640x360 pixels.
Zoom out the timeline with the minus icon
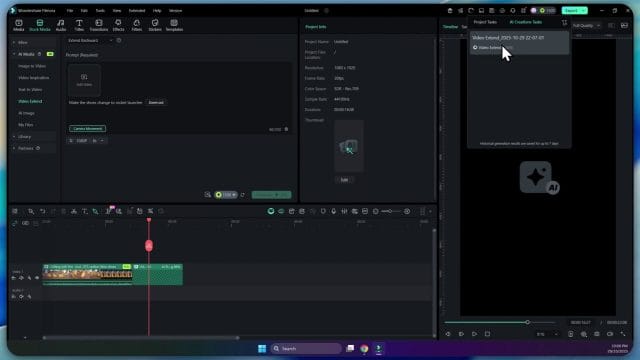(376, 211)
